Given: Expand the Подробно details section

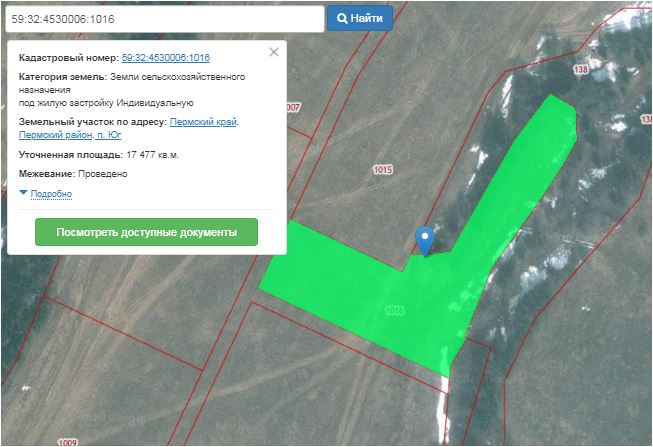Looking at the screenshot, I should click(x=51, y=193).
